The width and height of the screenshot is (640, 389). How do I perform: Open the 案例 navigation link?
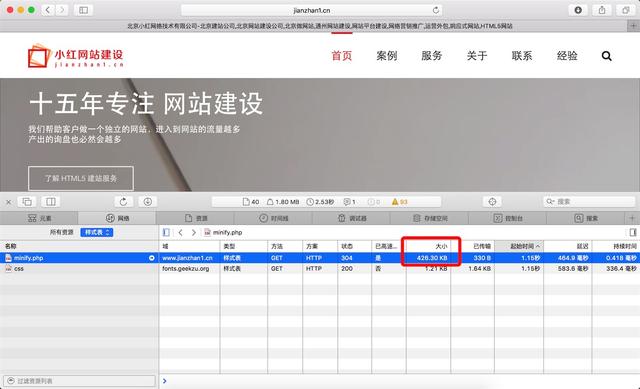point(387,56)
